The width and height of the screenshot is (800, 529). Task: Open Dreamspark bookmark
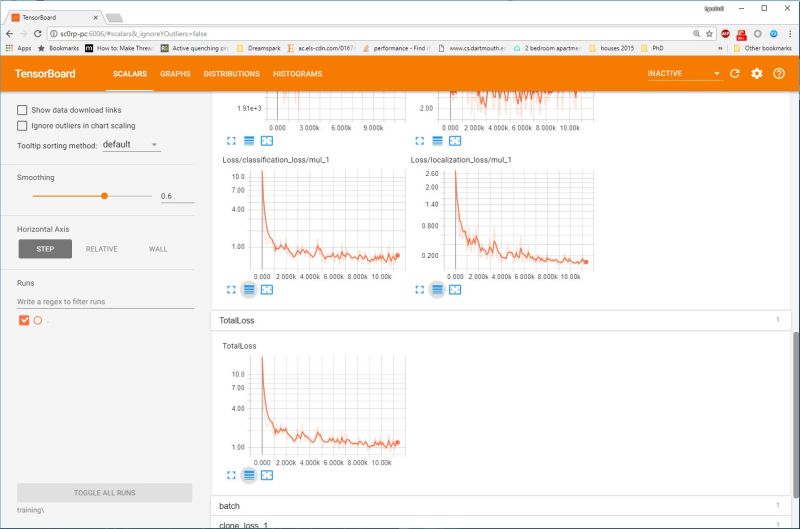[258, 48]
